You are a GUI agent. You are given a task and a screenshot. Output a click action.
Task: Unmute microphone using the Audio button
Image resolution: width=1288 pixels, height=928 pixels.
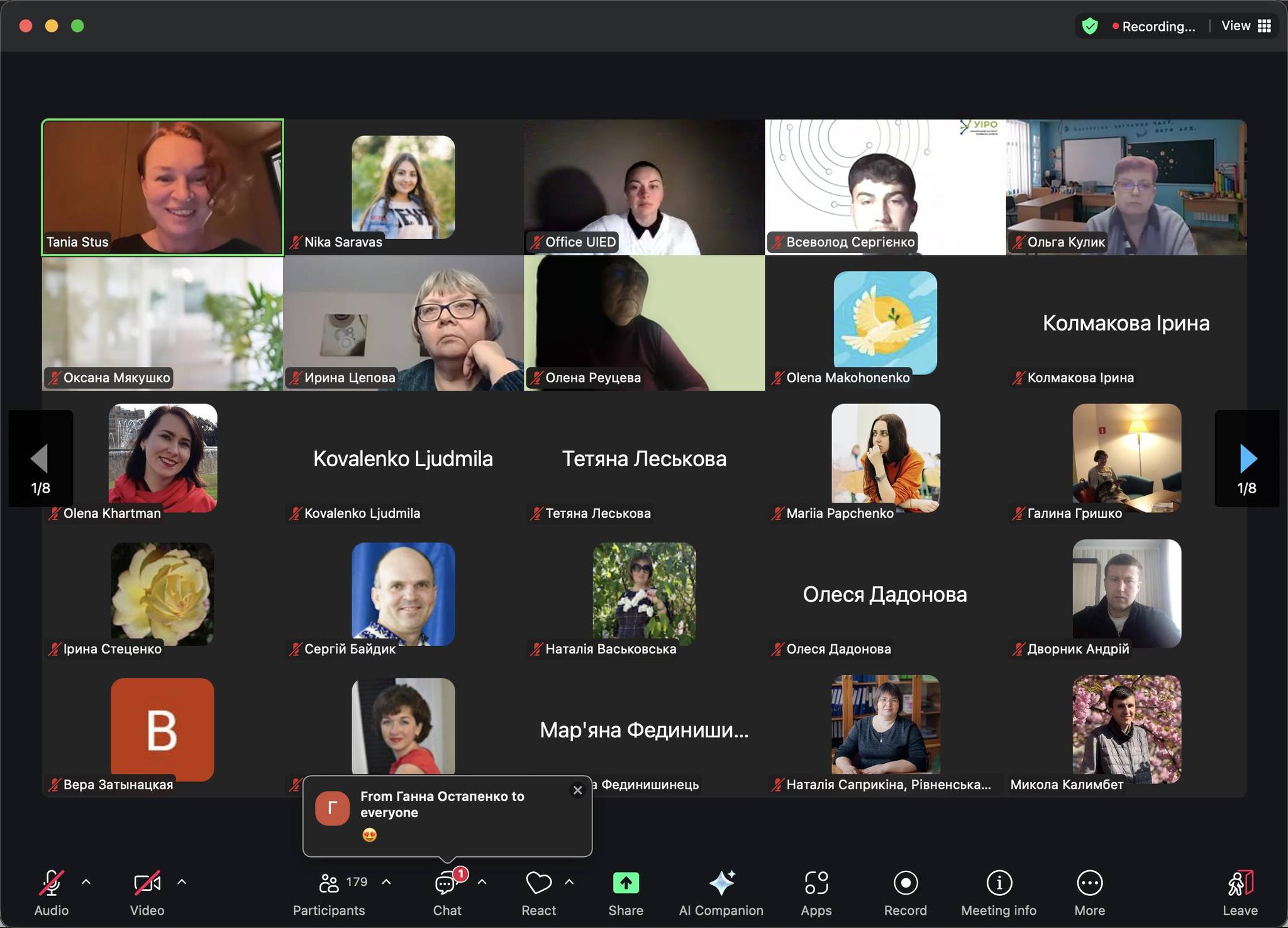pos(51,883)
